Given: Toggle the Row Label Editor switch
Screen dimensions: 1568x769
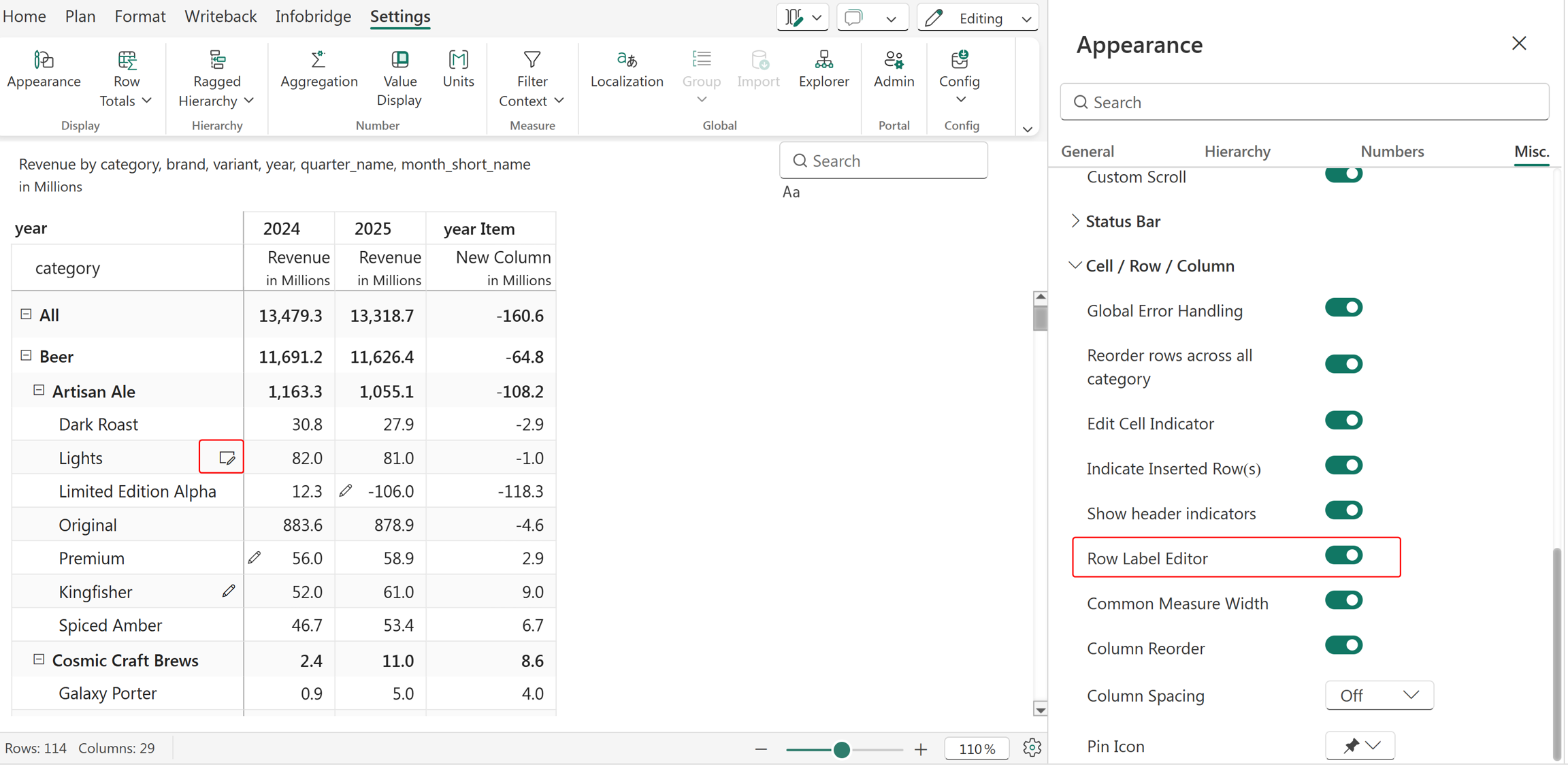Looking at the screenshot, I should [x=1343, y=556].
